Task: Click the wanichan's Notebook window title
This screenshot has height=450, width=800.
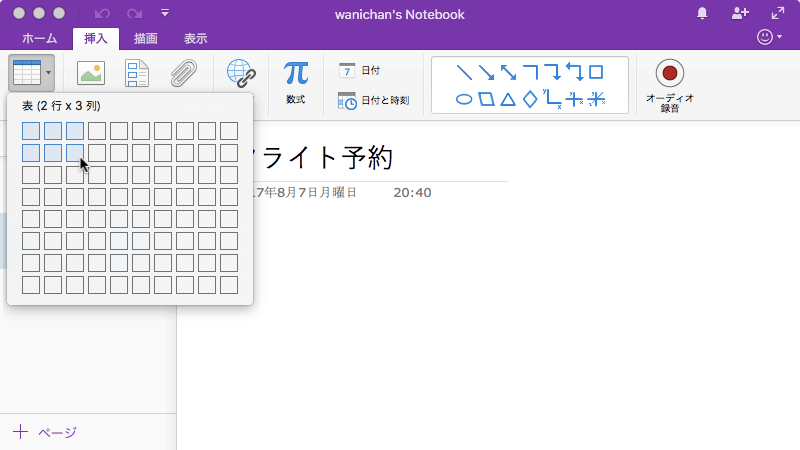Action: (x=399, y=14)
